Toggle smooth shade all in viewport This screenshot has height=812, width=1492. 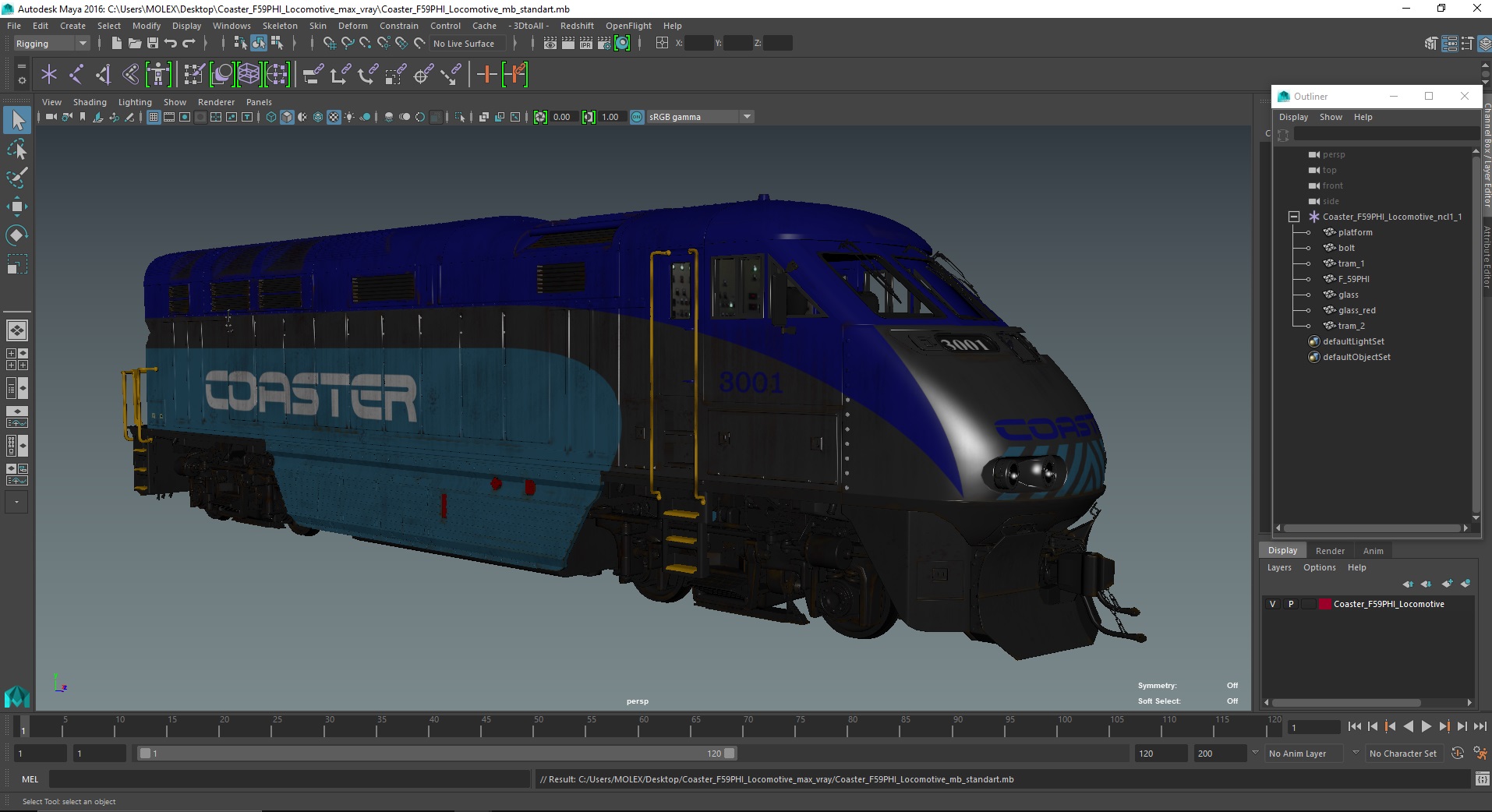click(287, 117)
